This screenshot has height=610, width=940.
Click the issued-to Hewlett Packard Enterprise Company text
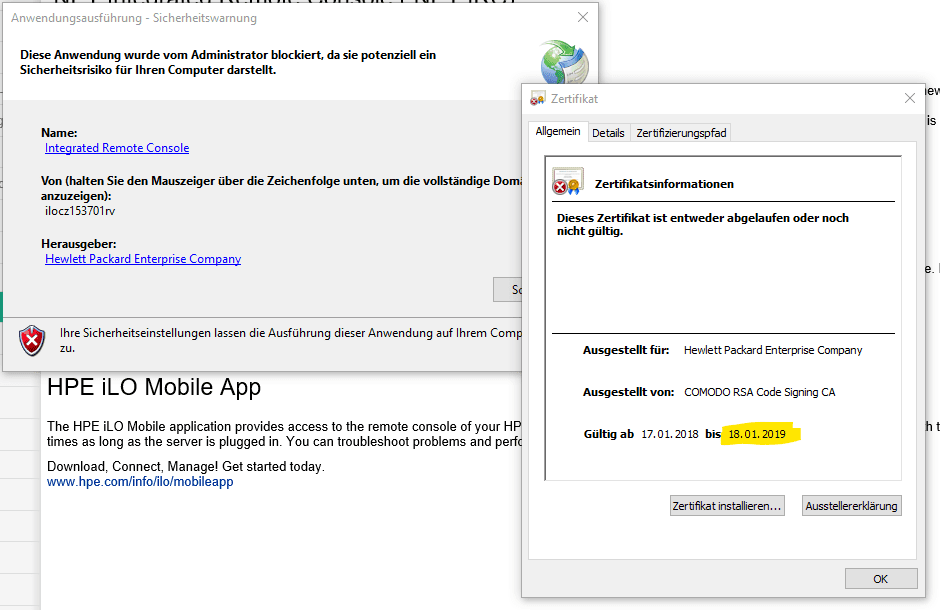[773, 351]
